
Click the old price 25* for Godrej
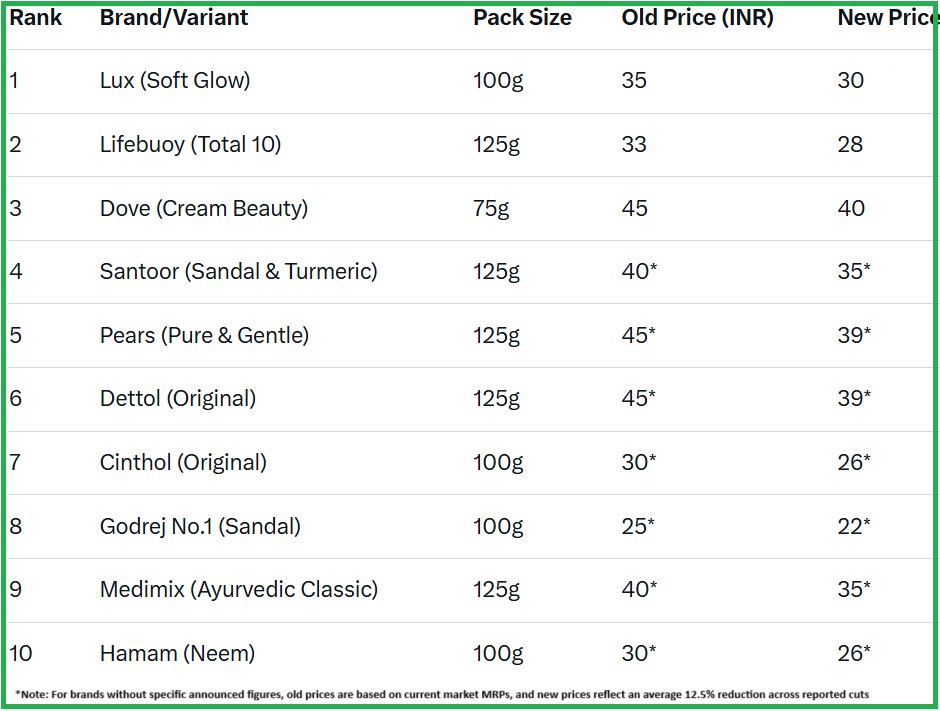click(638, 527)
